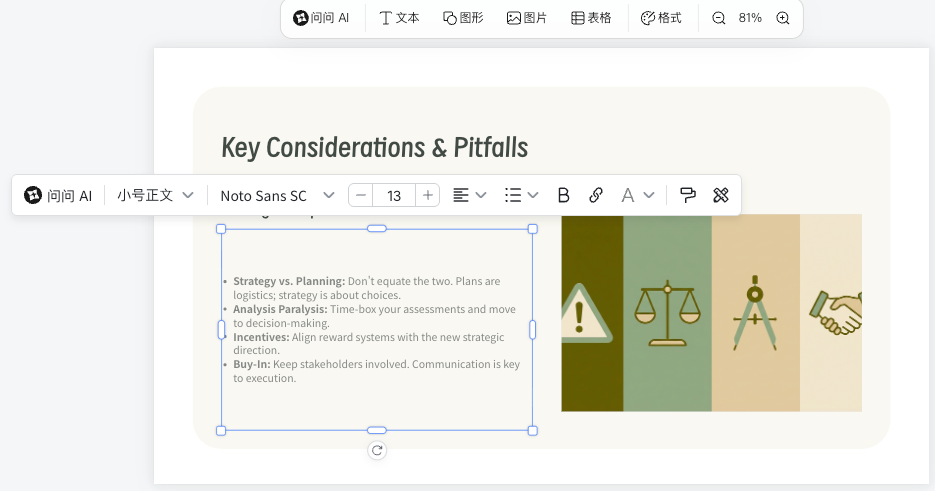Screen dimensions: 935x491
Task: Insert a table via 表格
Action: coord(591,18)
